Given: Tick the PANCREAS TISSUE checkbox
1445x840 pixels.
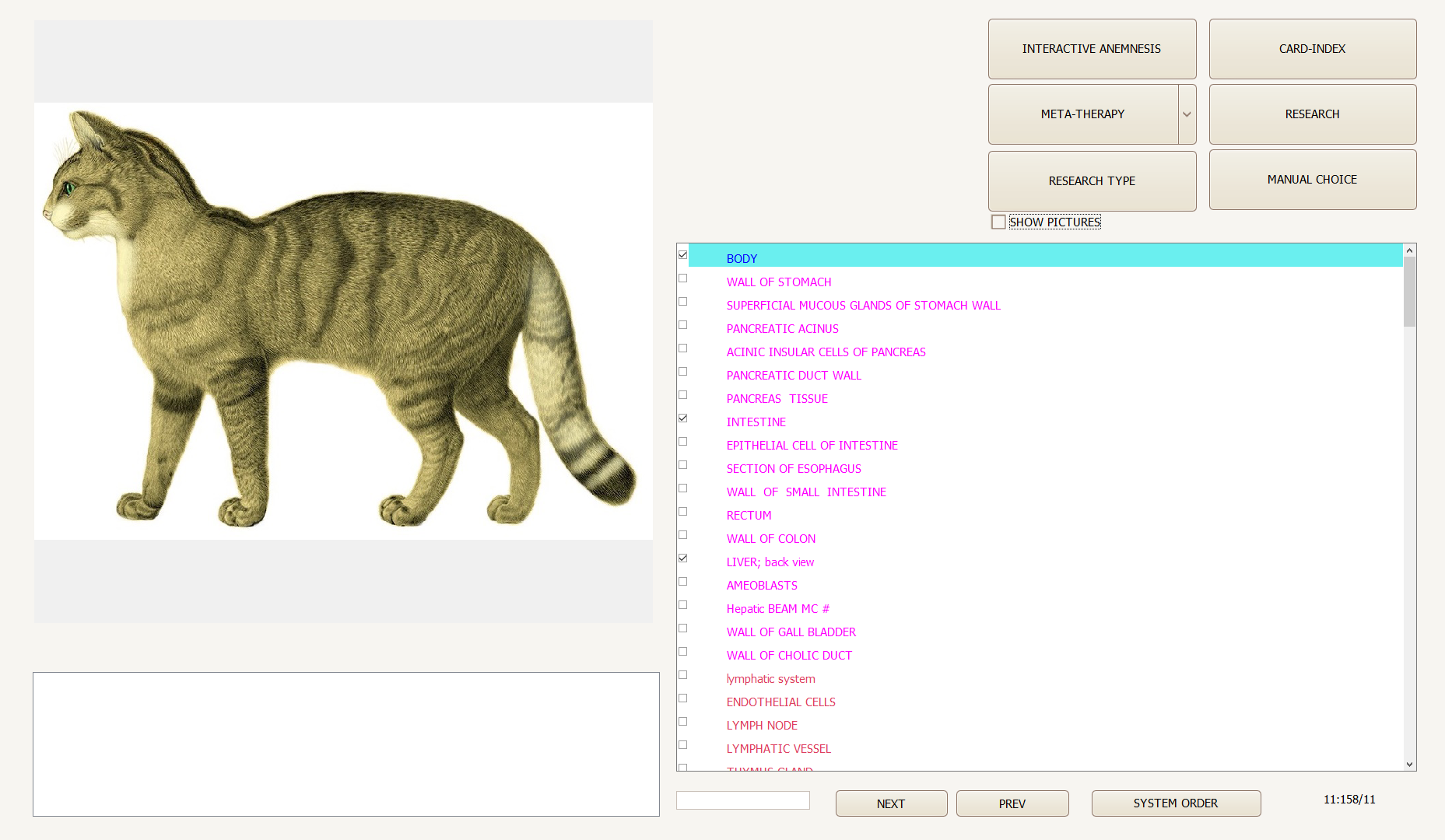Looking at the screenshot, I should coord(682,395).
